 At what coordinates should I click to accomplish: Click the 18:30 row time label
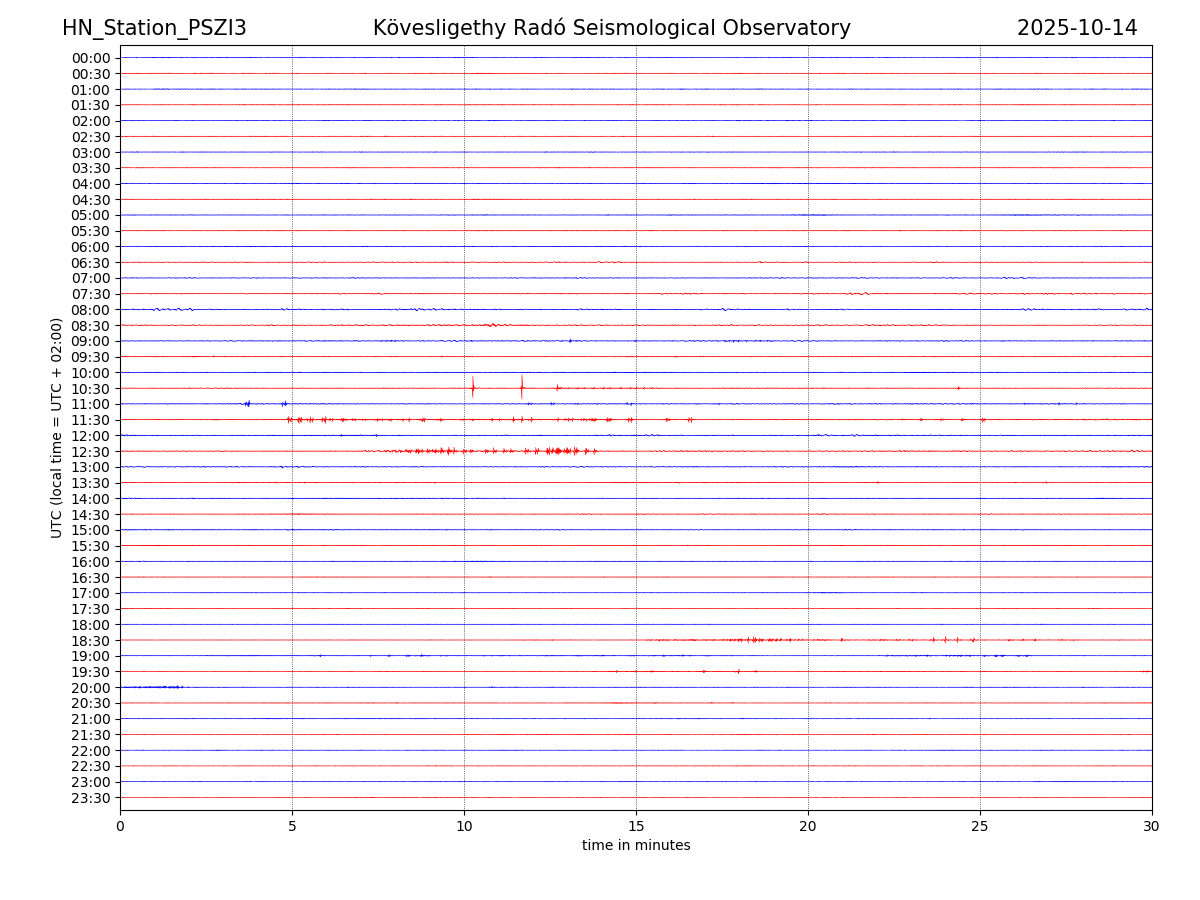[x=91, y=640]
